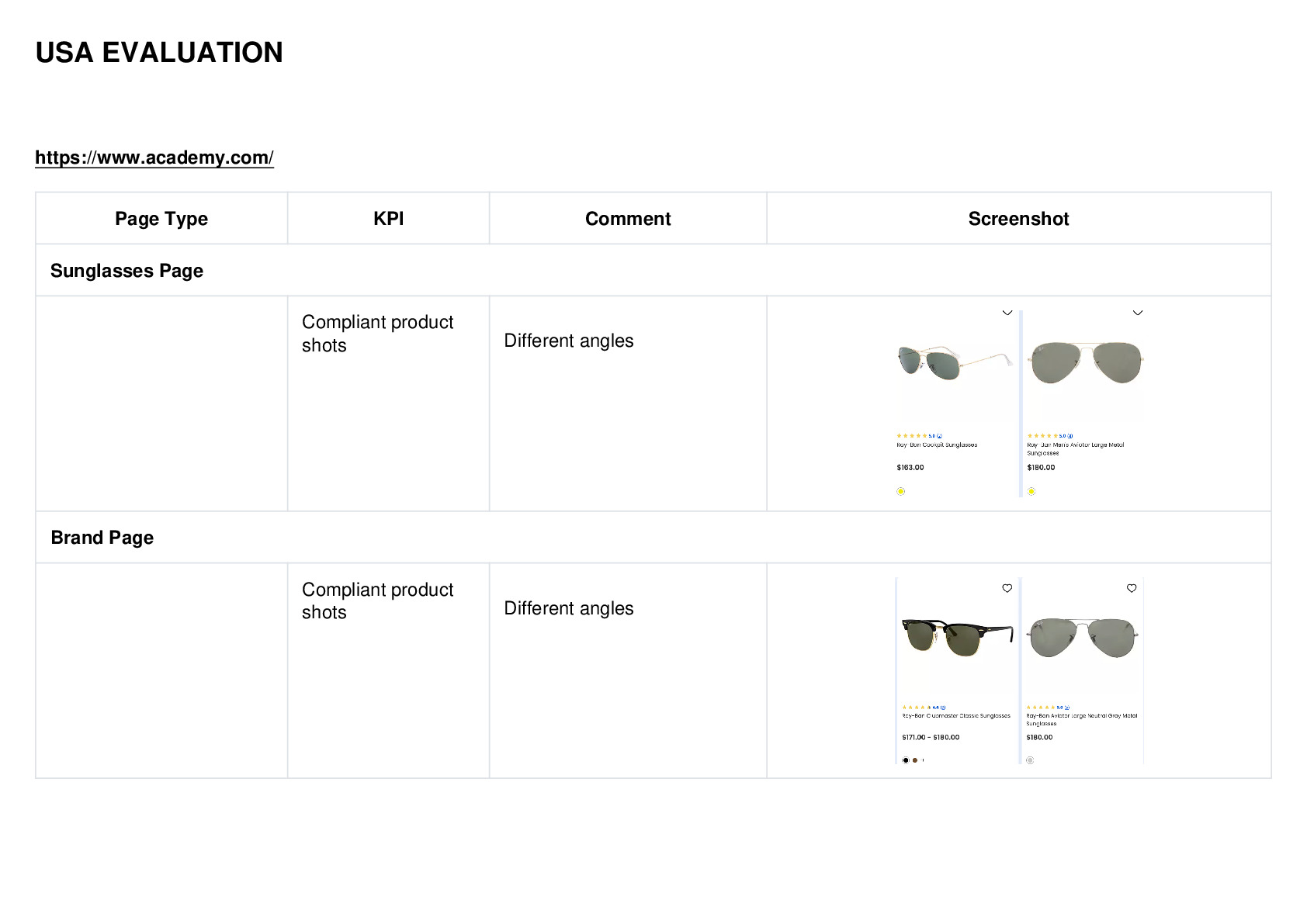The image size is (1307, 924).
Task: Click star rating of Clubmaster Classic sunglasses
Action: (x=917, y=708)
